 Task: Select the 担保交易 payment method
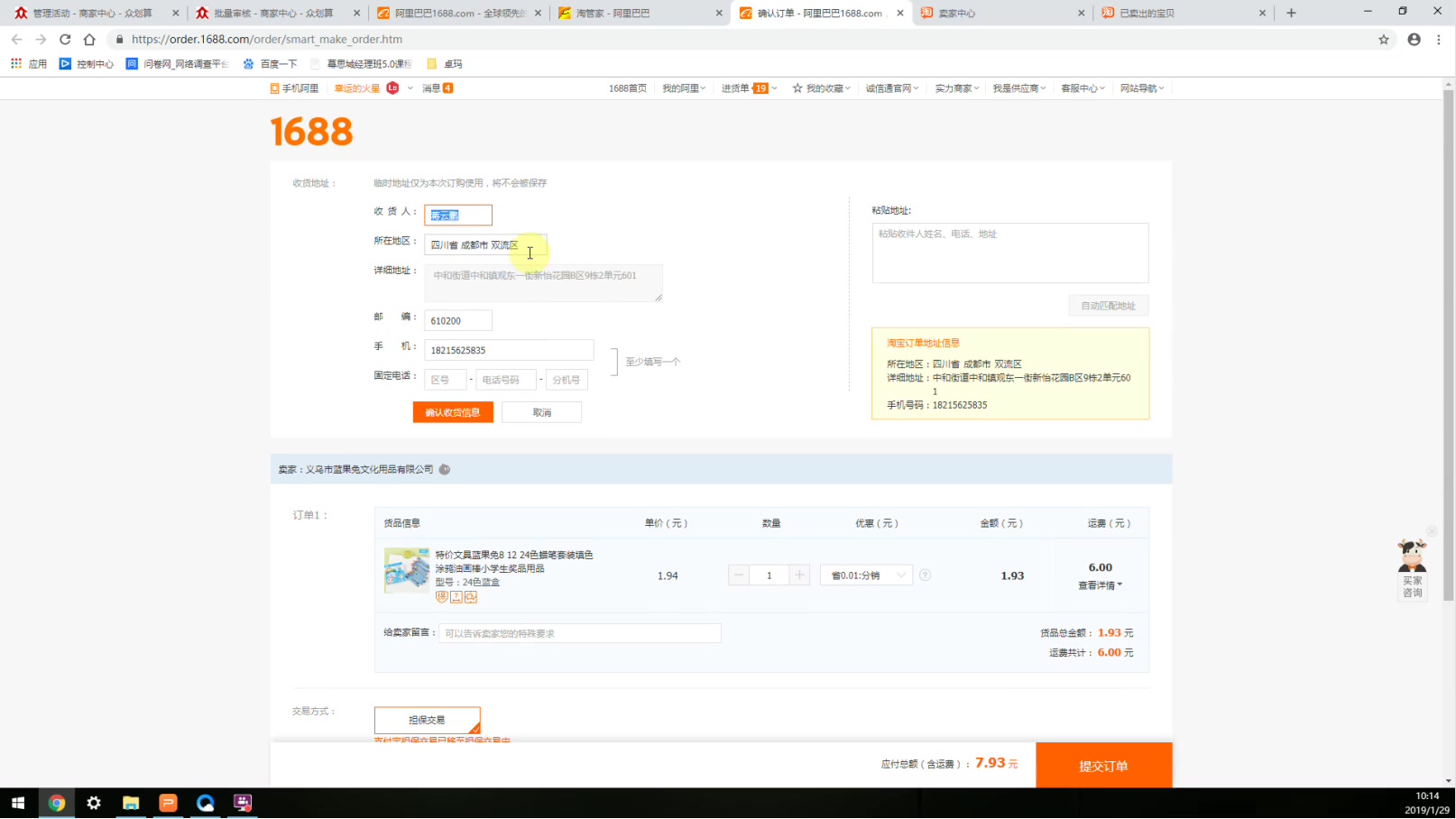[x=427, y=721]
